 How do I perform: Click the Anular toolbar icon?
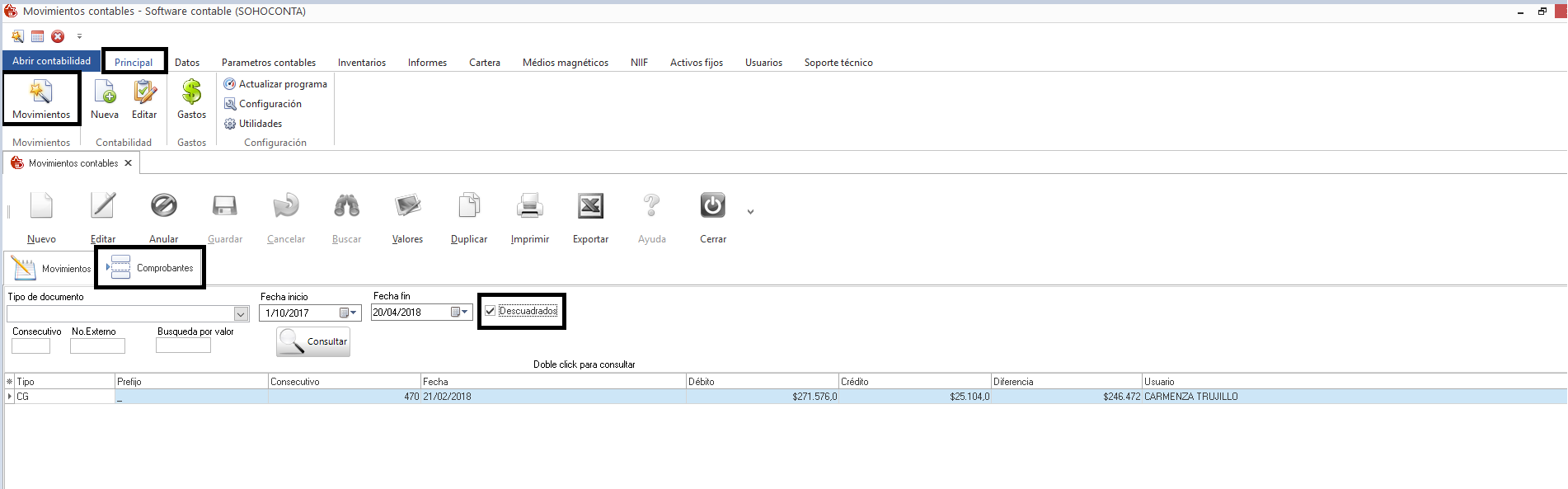point(163,206)
